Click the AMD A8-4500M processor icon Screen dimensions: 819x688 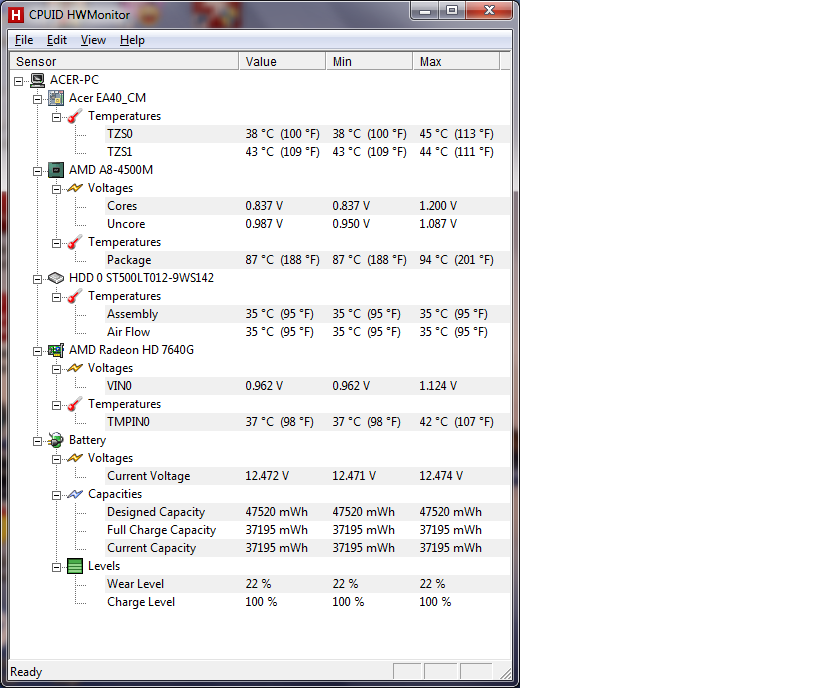click(56, 170)
